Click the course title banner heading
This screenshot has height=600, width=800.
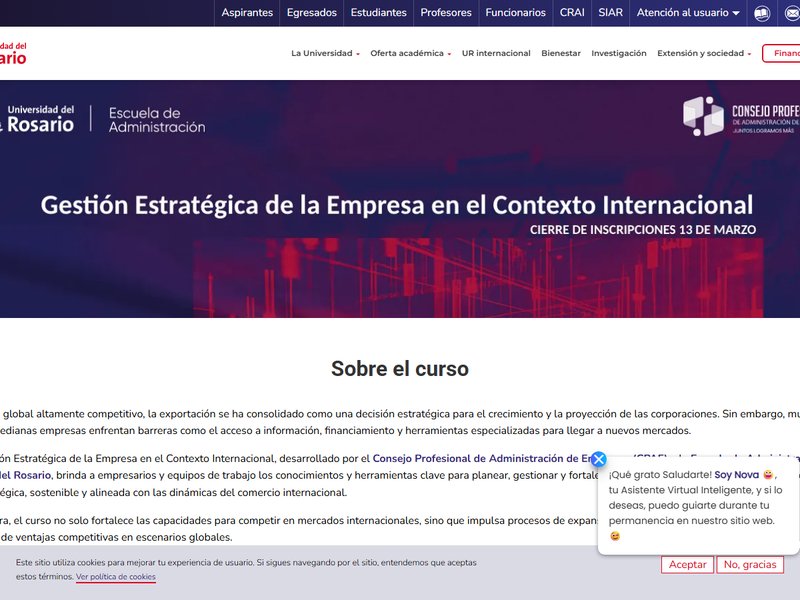[396, 205]
